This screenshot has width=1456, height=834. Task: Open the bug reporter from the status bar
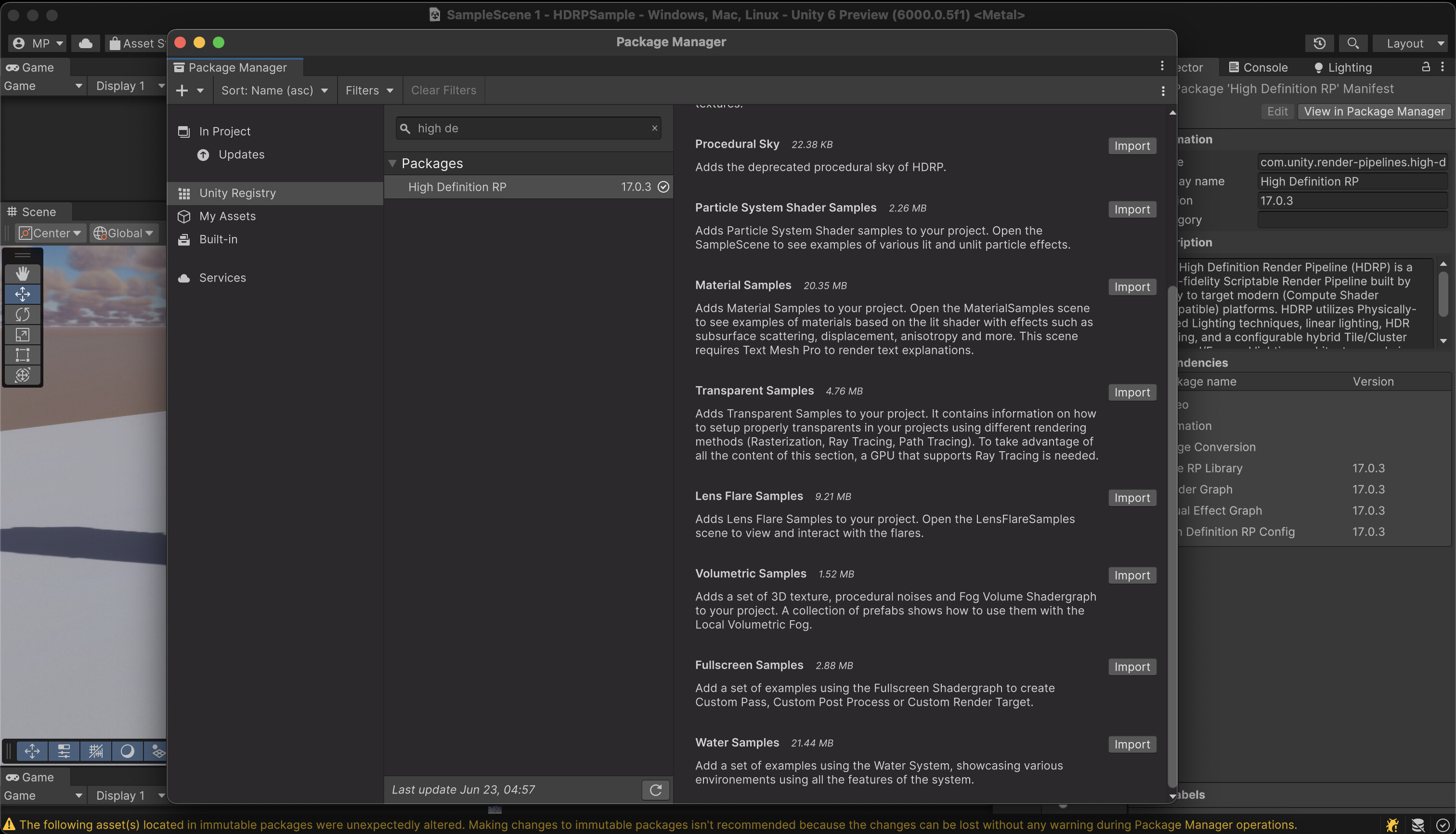(x=1393, y=825)
